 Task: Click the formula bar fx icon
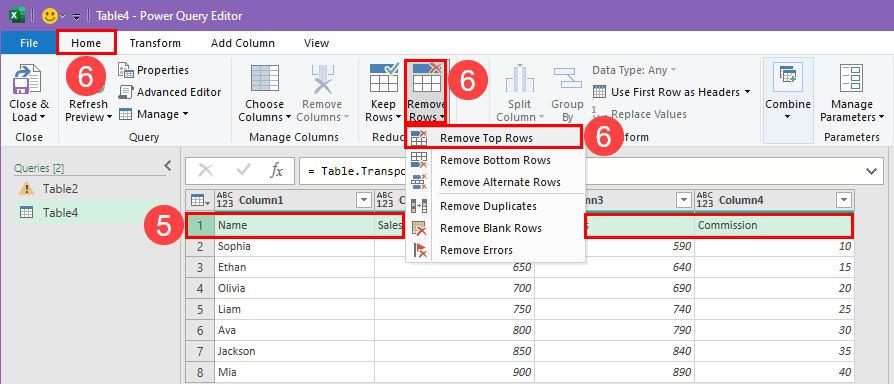(277, 171)
